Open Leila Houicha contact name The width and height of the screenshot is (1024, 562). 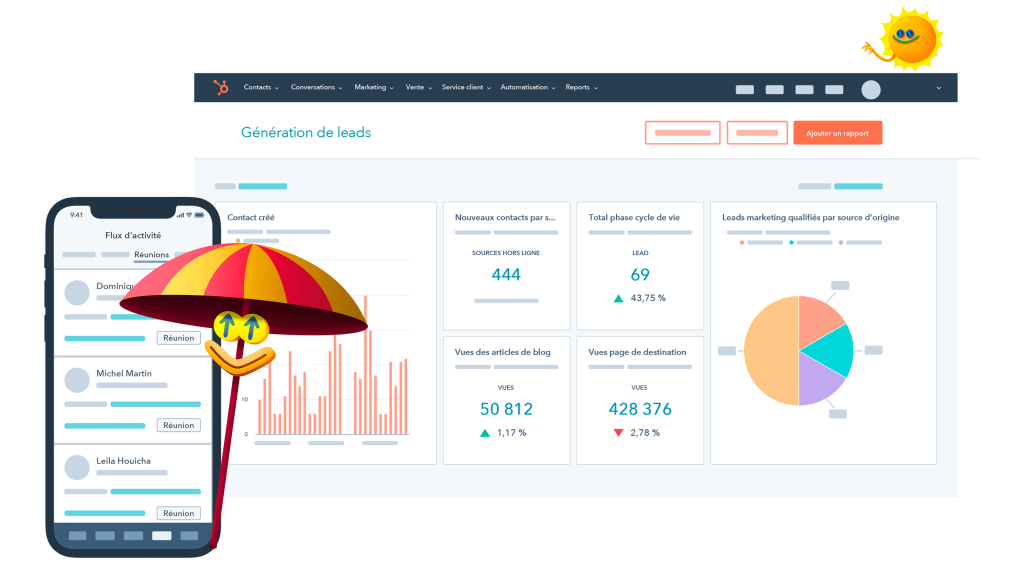click(123, 461)
